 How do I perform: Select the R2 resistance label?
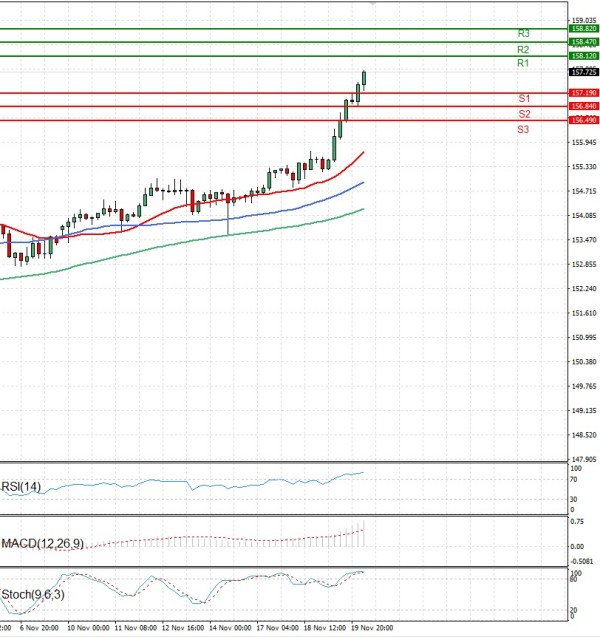coord(523,49)
